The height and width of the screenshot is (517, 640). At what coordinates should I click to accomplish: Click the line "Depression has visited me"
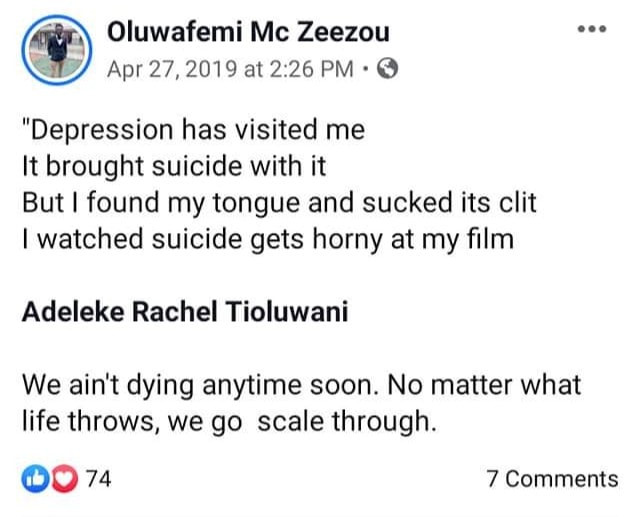point(192,130)
